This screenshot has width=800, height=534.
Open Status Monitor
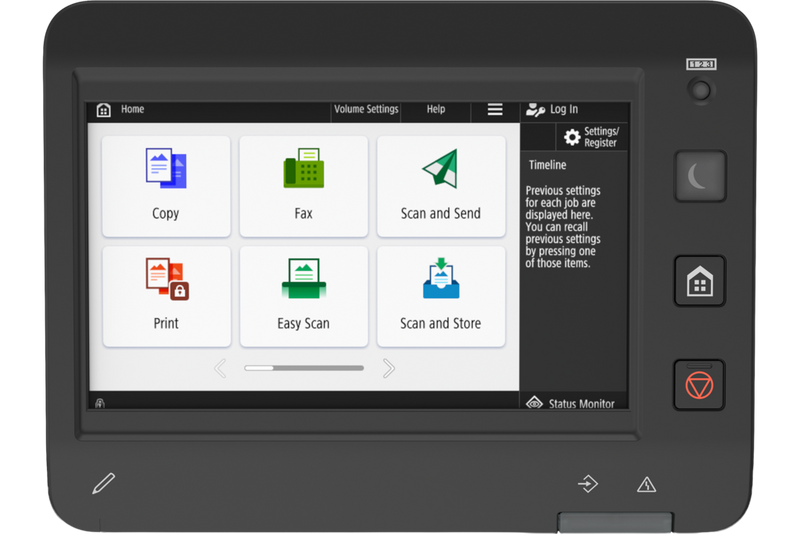(x=571, y=404)
